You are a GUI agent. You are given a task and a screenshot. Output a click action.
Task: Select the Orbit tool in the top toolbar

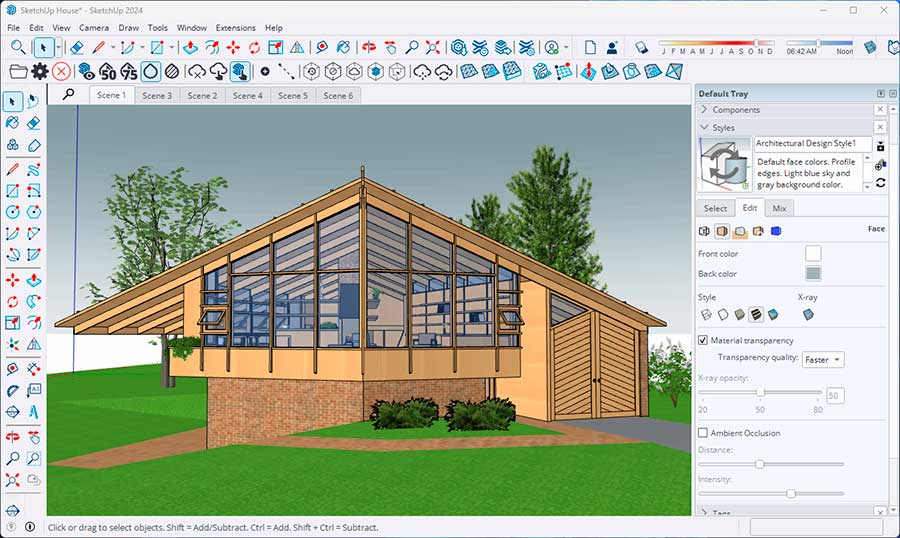(x=367, y=47)
